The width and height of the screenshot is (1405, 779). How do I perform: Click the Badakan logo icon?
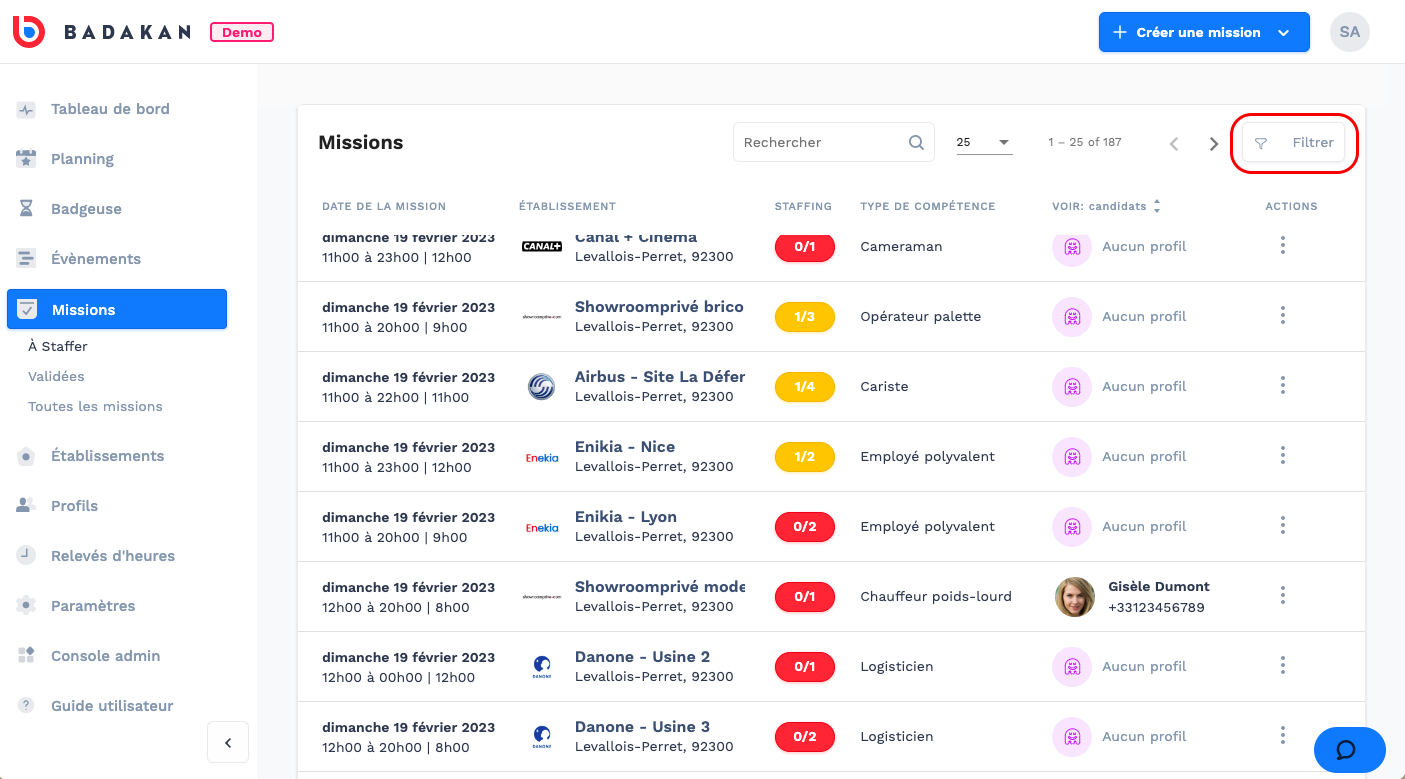tap(29, 32)
